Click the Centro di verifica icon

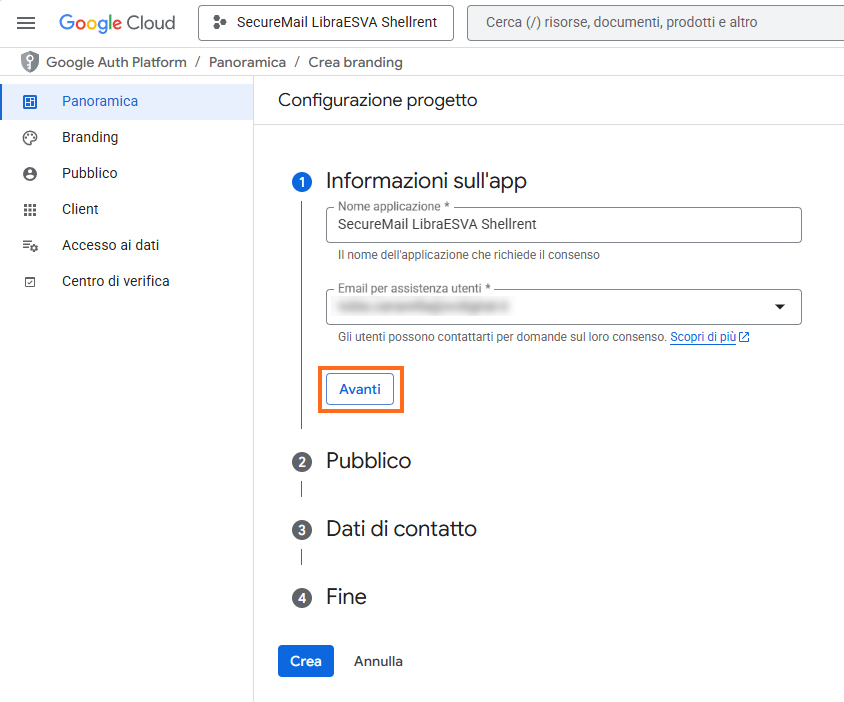(30, 282)
